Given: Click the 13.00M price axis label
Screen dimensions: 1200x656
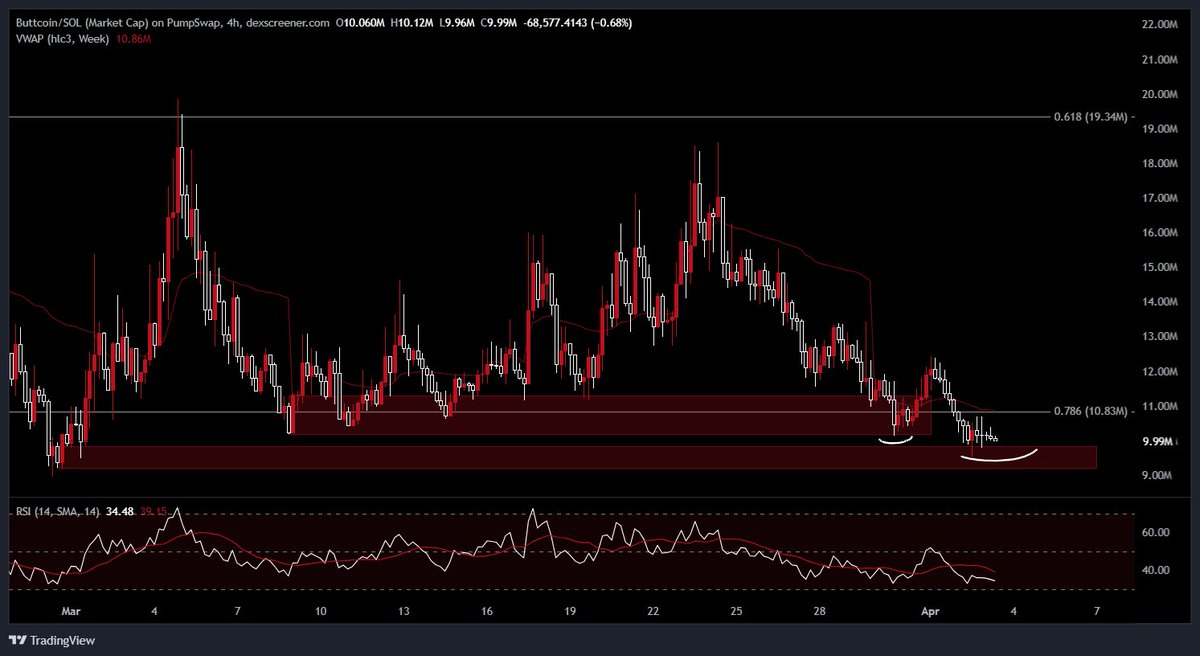Looking at the screenshot, I should (x=1160, y=336).
